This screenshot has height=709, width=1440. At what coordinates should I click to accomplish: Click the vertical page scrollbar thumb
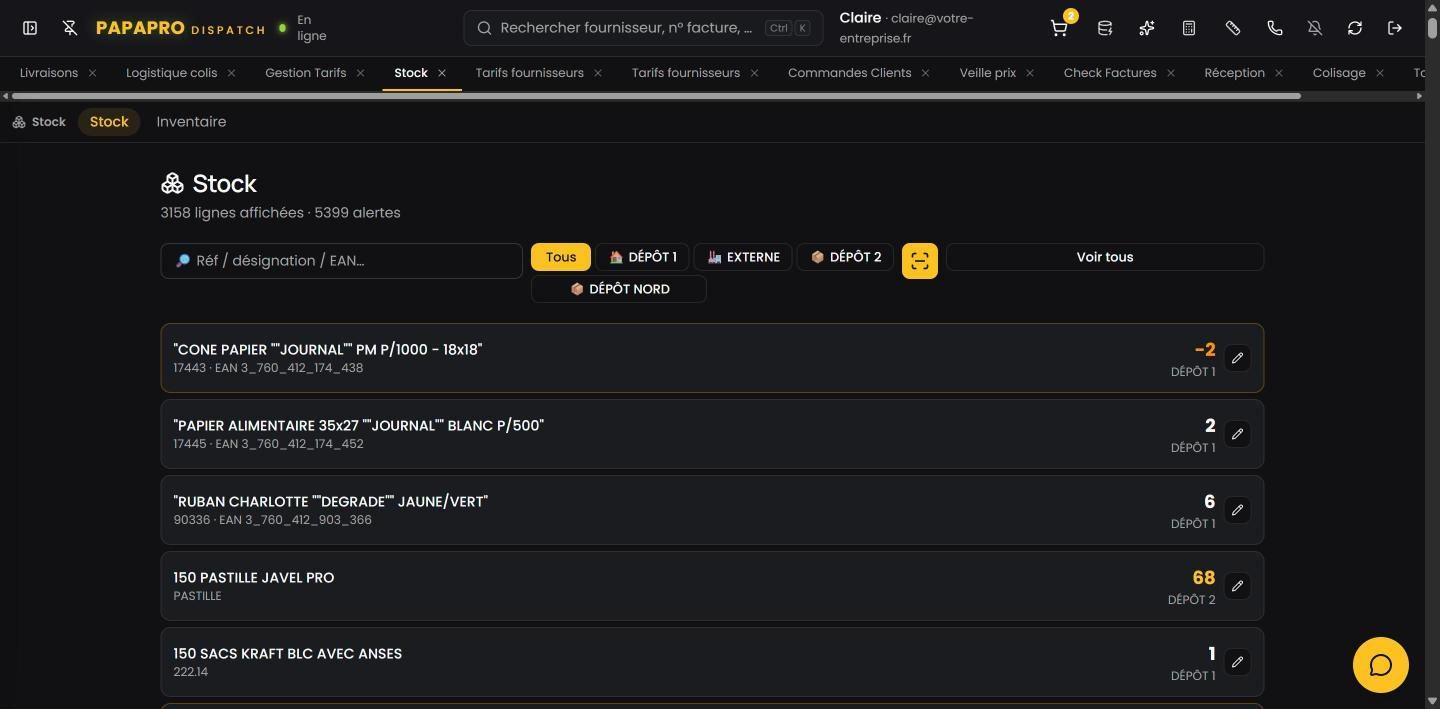[x=1432, y=28]
